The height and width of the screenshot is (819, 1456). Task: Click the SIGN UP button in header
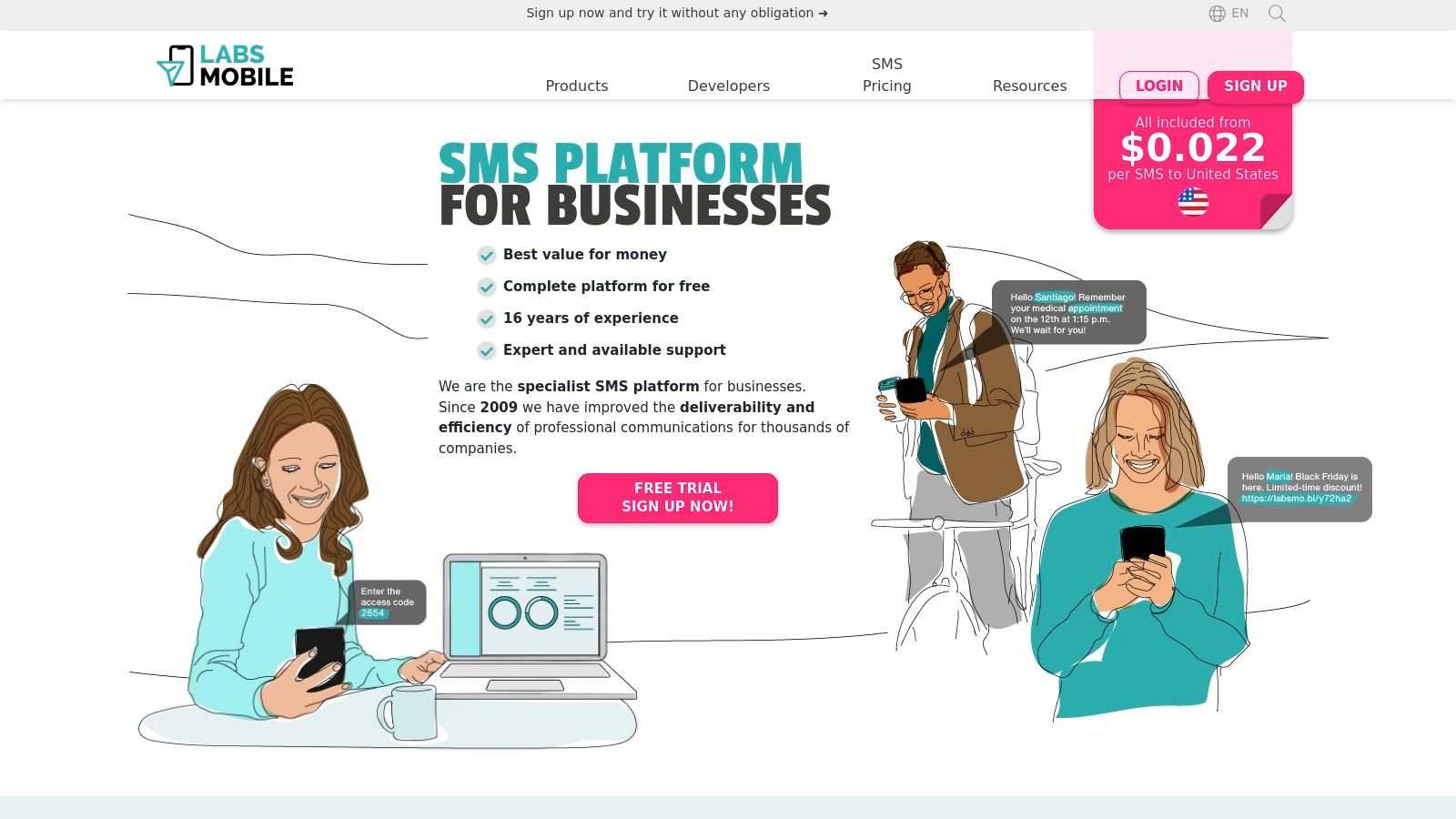point(1256,86)
